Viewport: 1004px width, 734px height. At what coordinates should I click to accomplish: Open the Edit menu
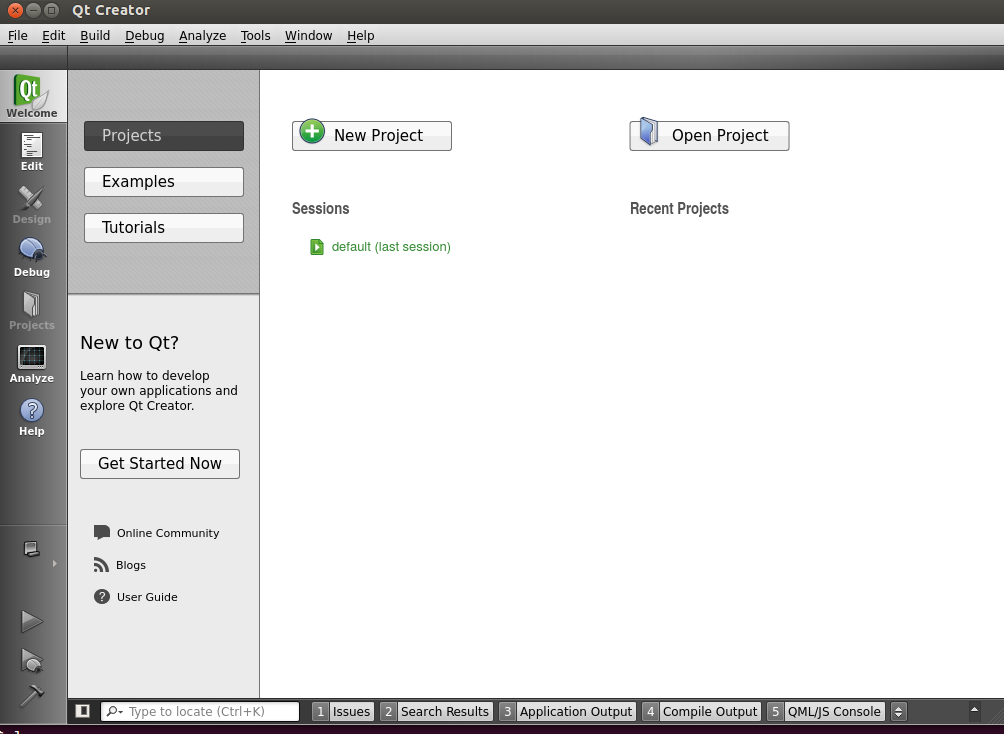click(54, 35)
